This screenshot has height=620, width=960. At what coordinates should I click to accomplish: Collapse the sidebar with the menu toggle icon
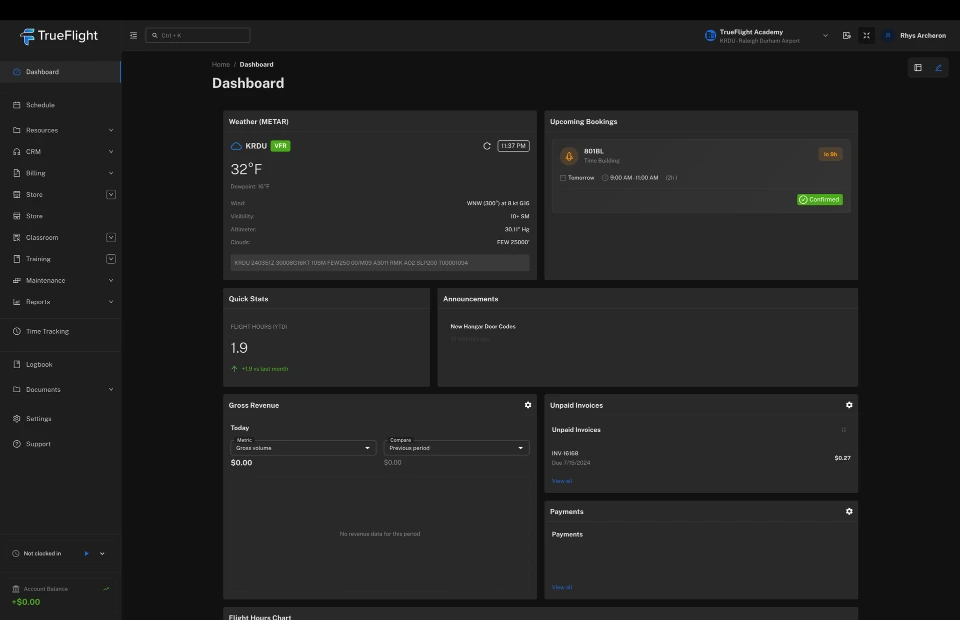click(x=134, y=36)
